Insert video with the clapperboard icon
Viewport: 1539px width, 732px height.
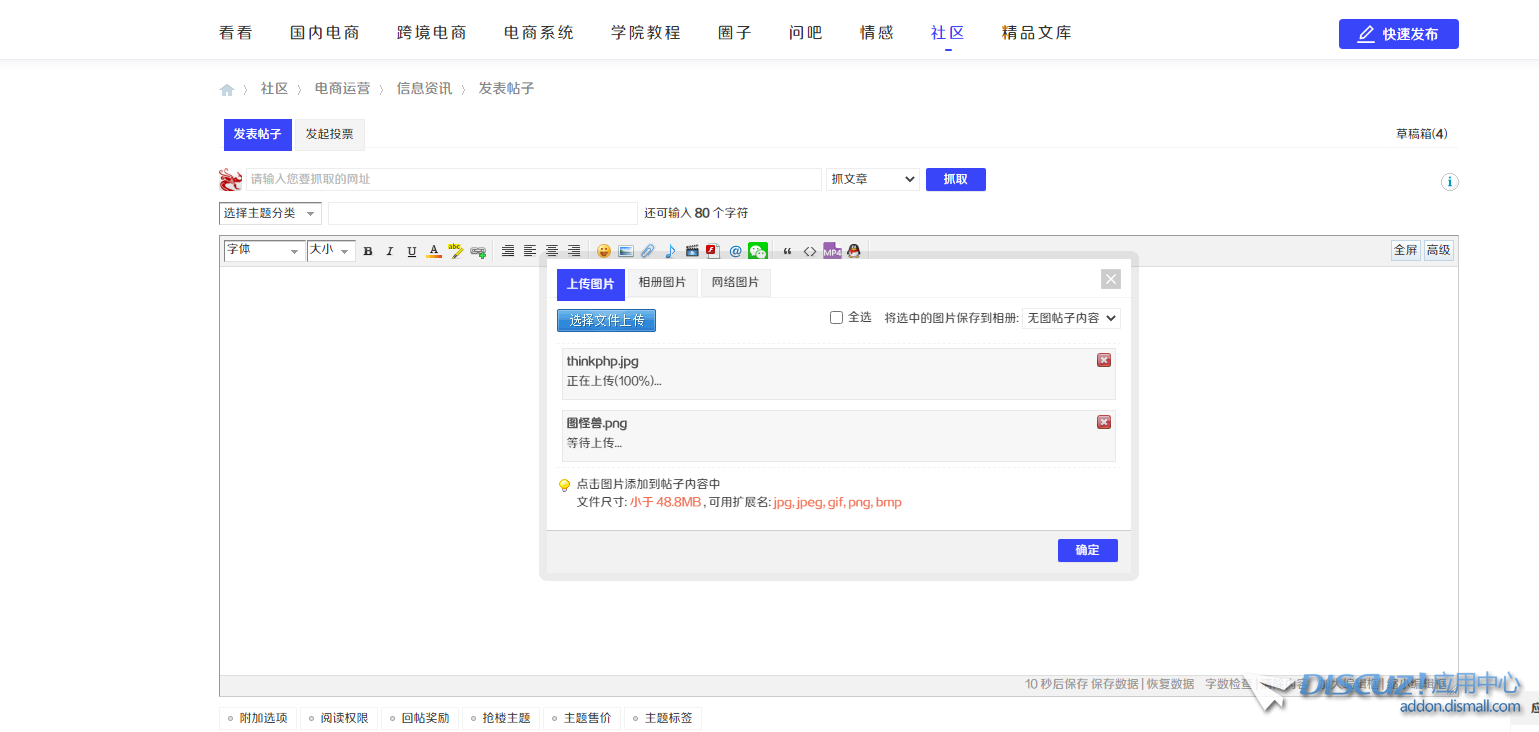point(692,251)
